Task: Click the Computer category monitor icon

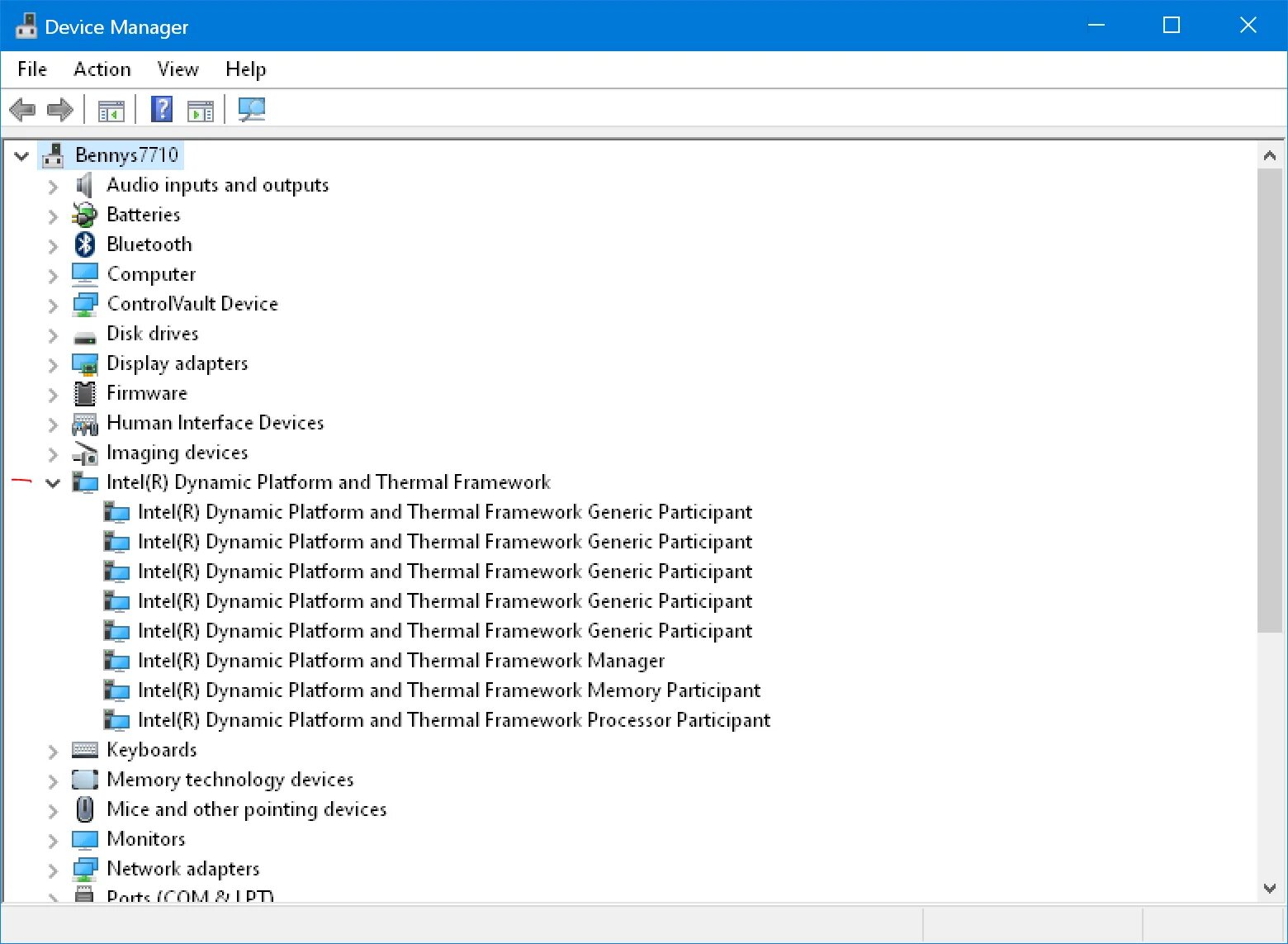Action: click(85, 274)
